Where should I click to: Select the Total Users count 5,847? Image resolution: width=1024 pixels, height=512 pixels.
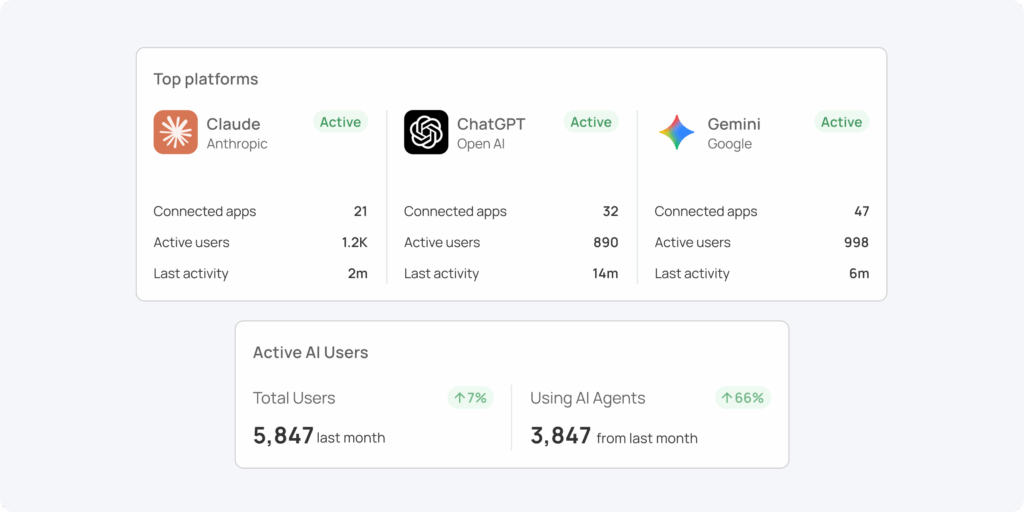click(284, 435)
